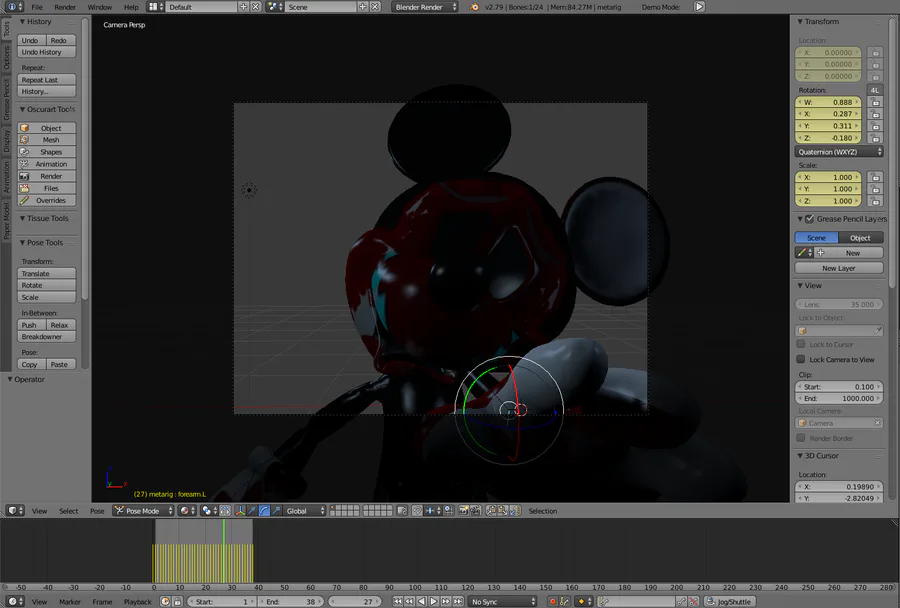Viewport: 900px width, 608px height.
Task: Jump to the timeline end frame
Action: [x=457, y=602]
